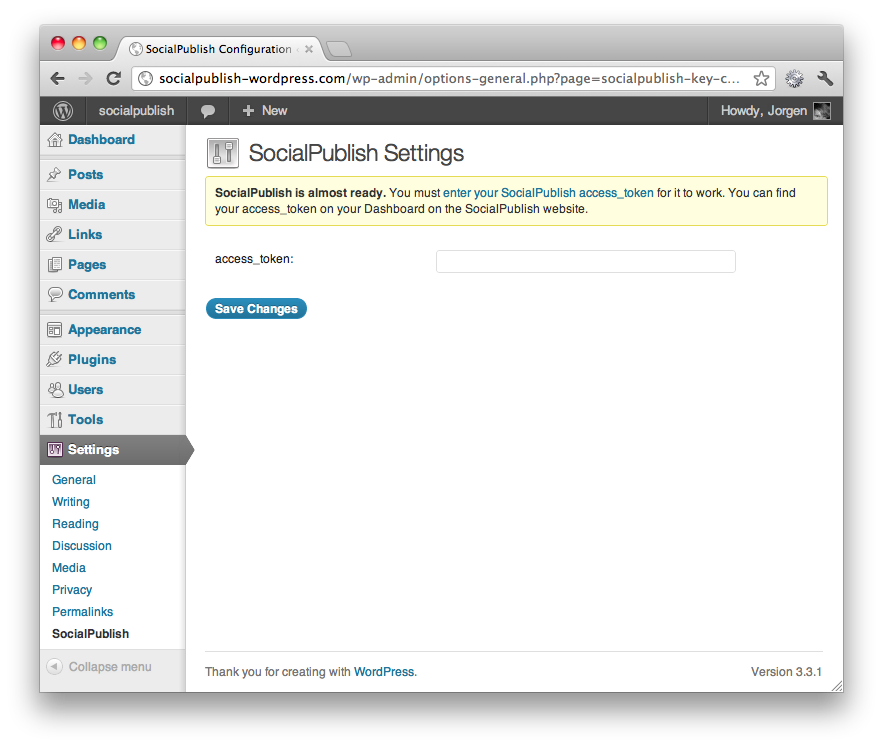Open the Users menu item

tap(86, 390)
